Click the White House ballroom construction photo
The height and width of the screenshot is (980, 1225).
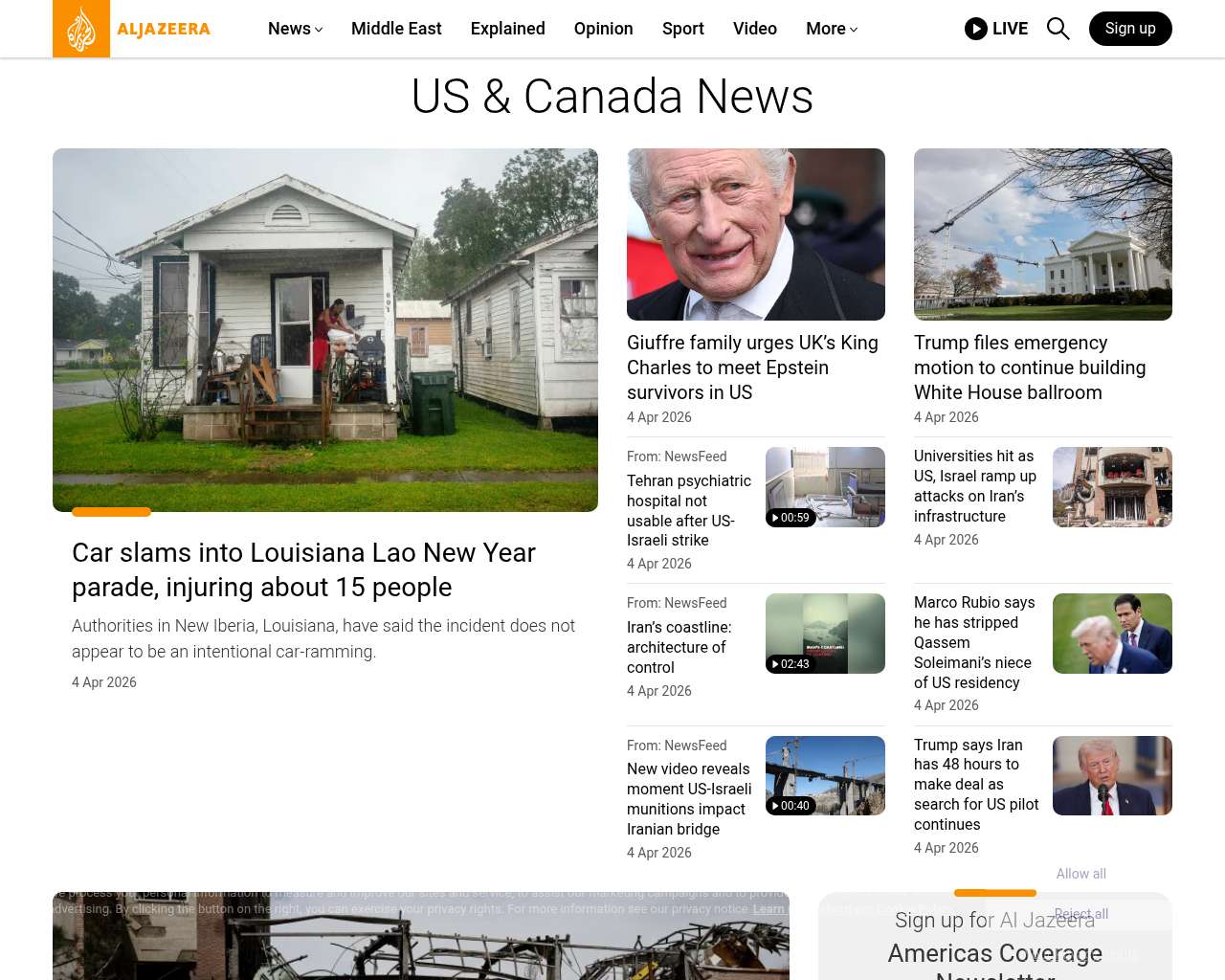pos(1043,234)
